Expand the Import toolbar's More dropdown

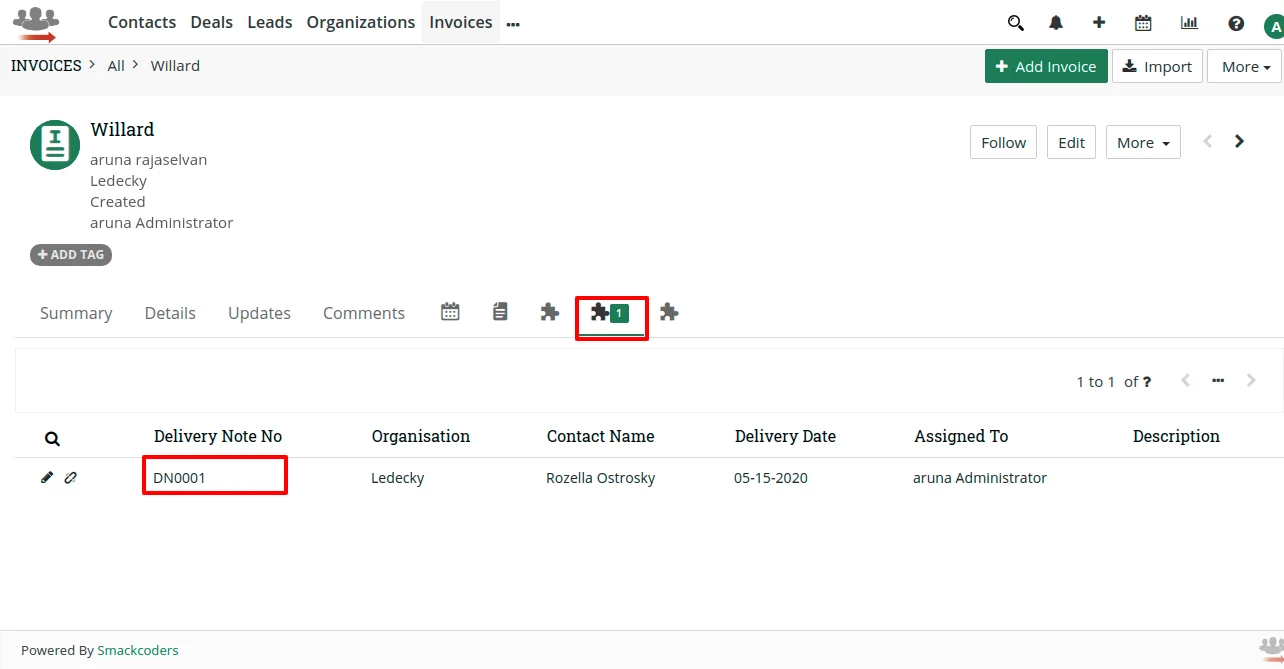(1243, 66)
